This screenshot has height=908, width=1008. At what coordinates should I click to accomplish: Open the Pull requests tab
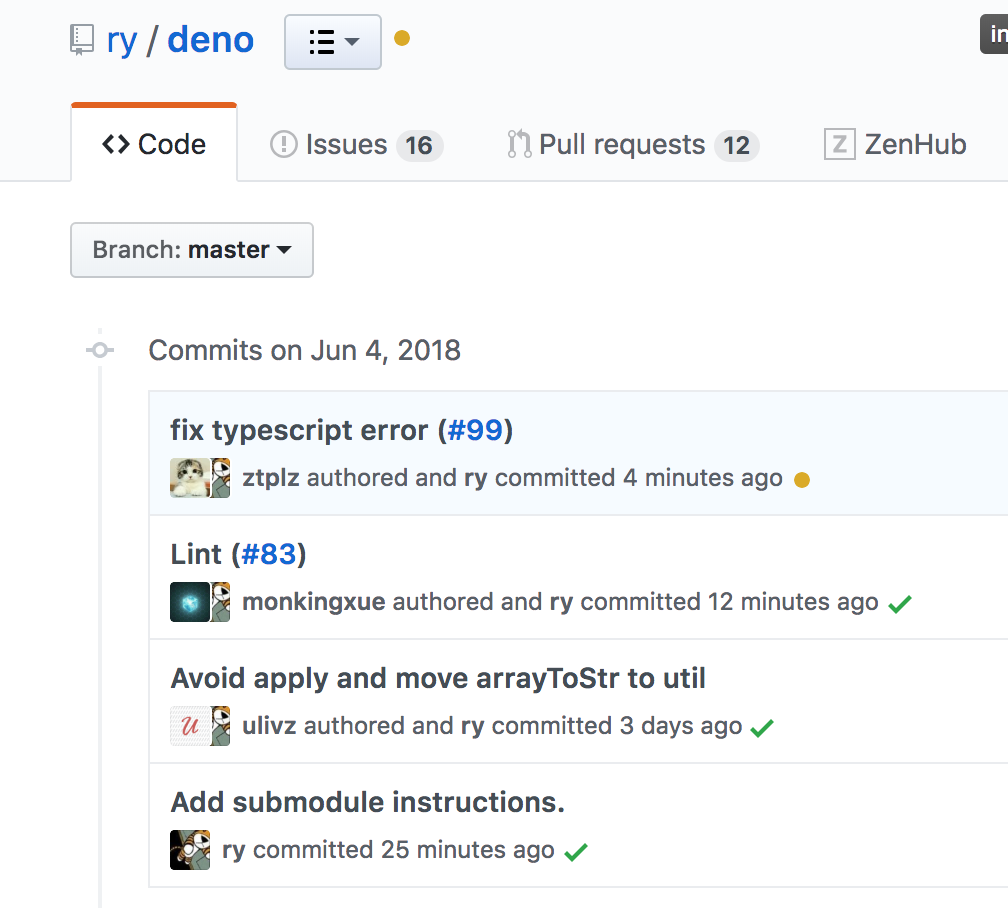633,144
